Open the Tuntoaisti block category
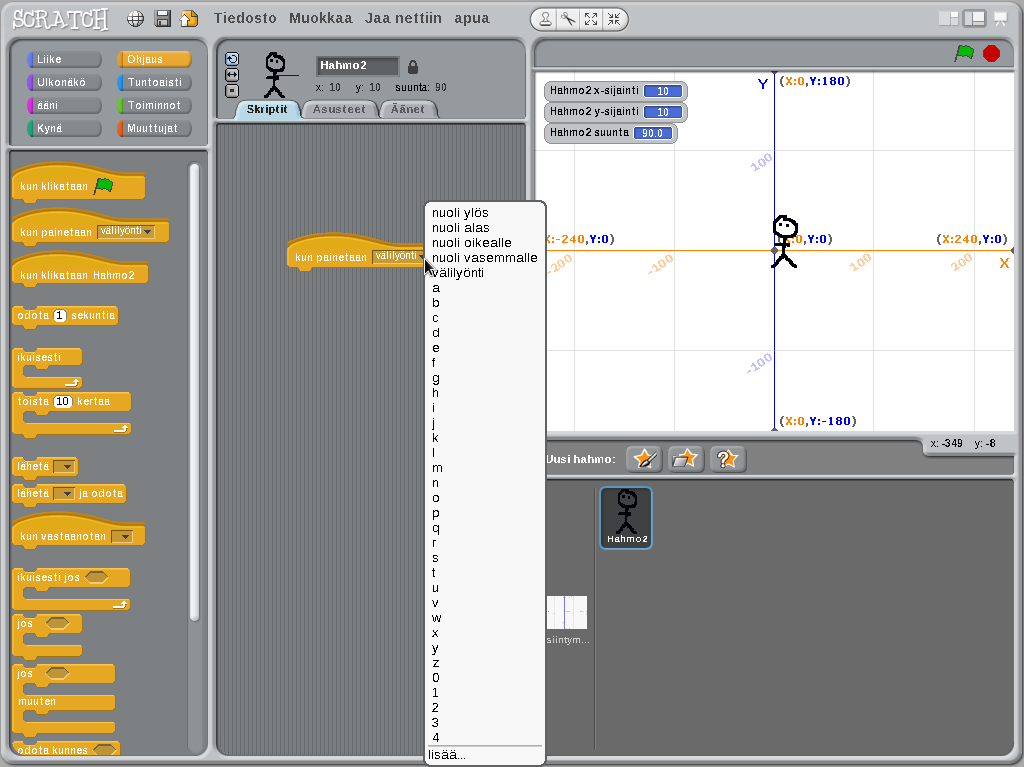1024x767 pixels. 154,82
